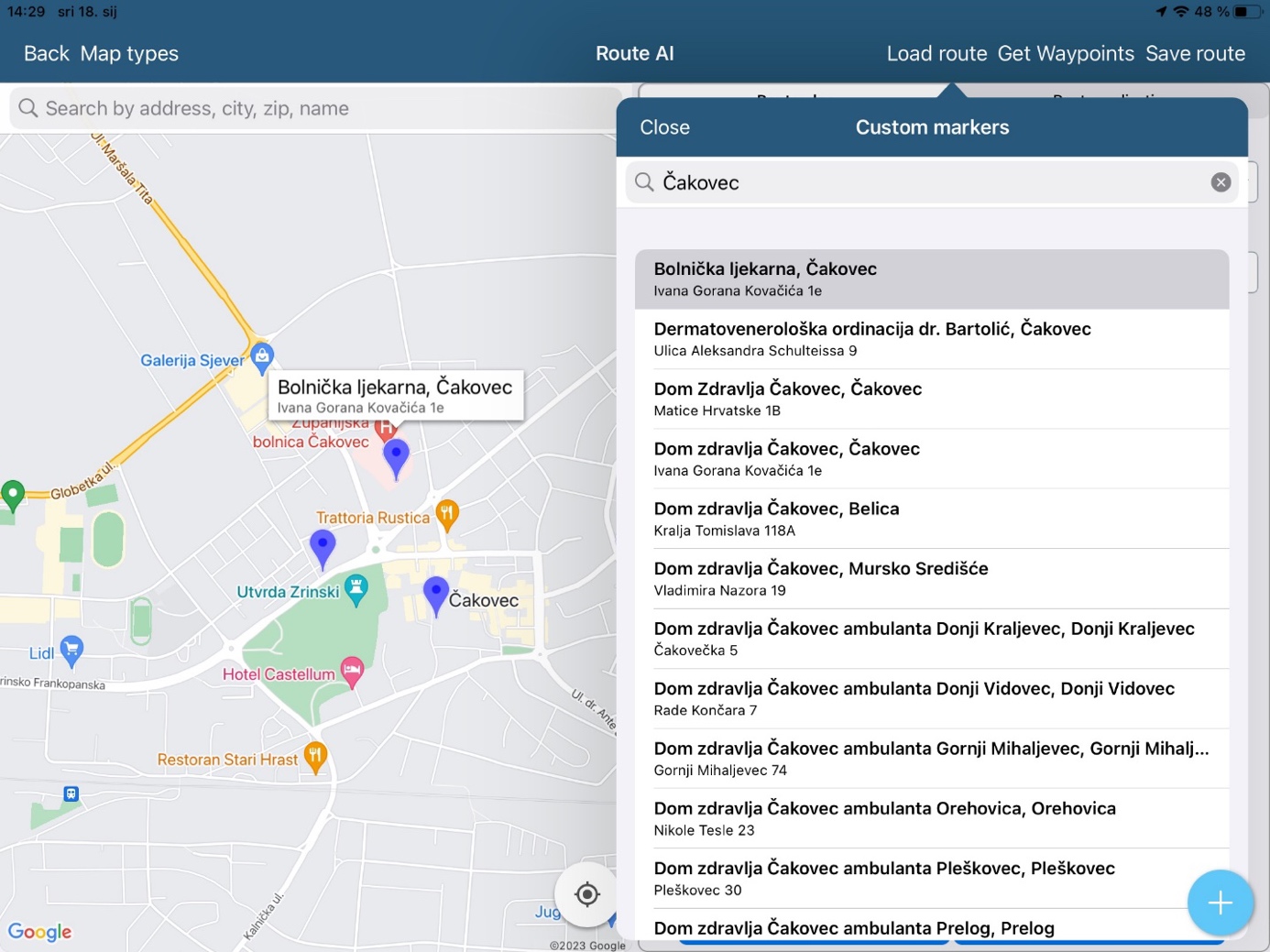Viewport: 1270px width, 952px height.
Task: Clear the Čakovec search text
Action: (1220, 182)
